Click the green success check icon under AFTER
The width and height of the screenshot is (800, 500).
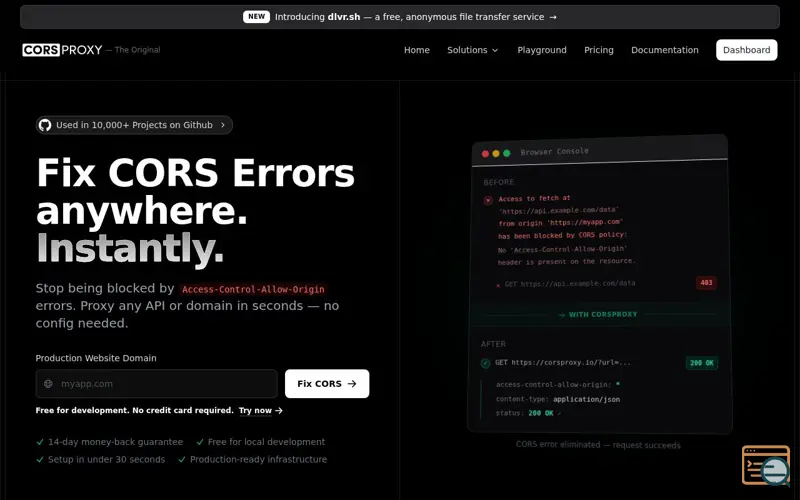[x=485, y=363]
